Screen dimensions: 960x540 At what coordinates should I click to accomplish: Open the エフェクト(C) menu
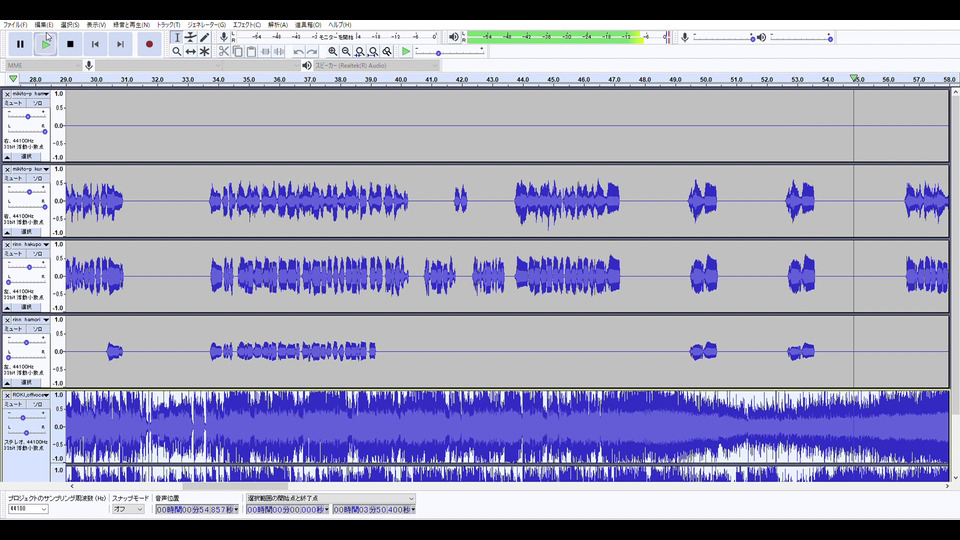(247, 25)
